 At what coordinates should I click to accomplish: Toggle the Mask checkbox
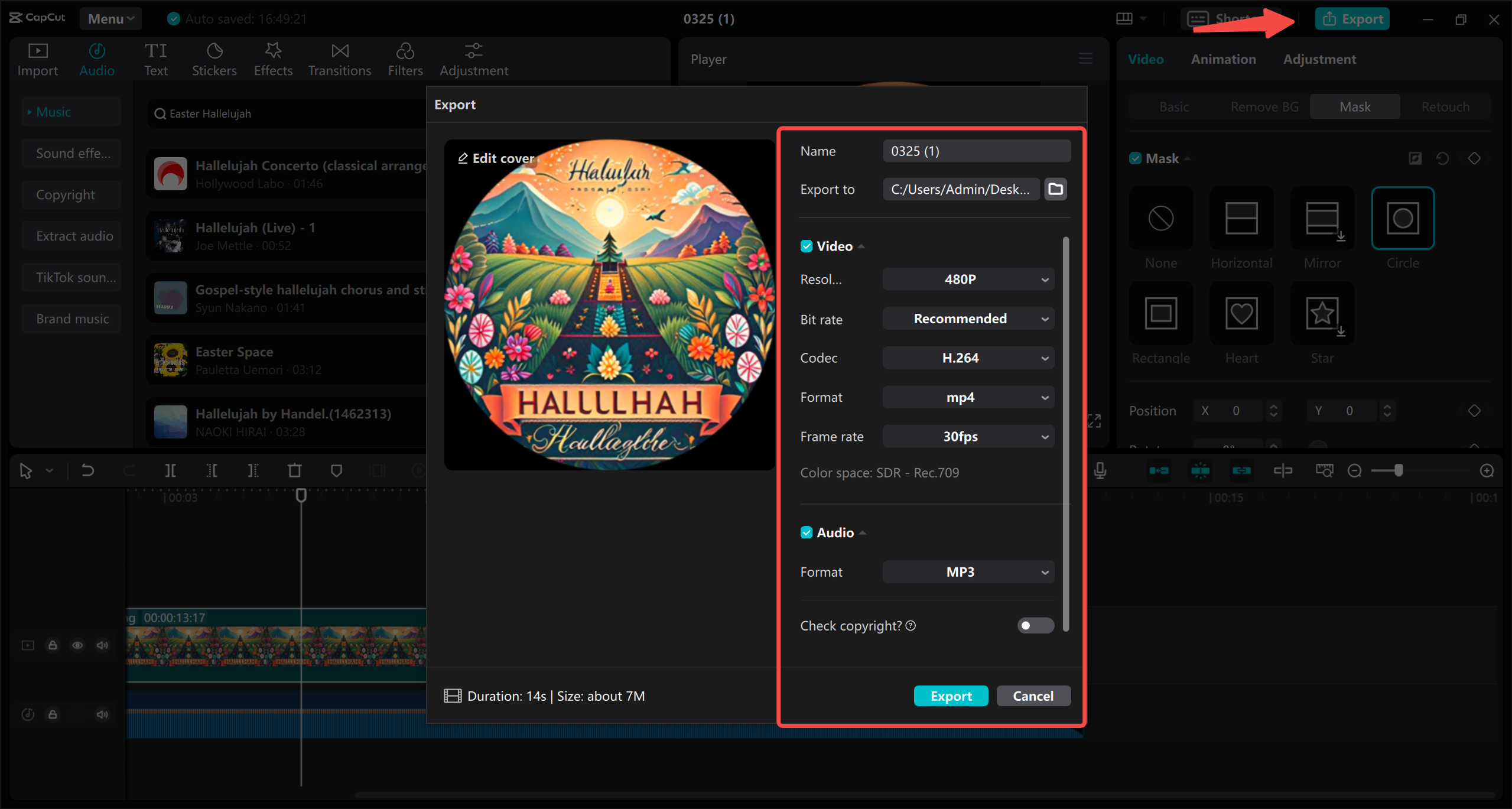[1135, 158]
